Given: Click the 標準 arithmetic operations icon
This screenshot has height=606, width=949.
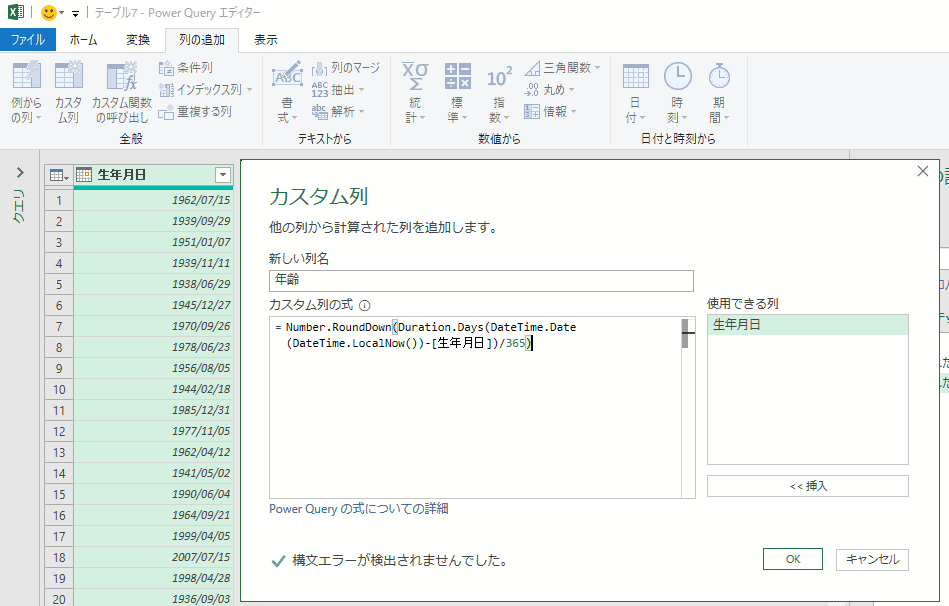Looking at the screenshot, I should [457, 78].
